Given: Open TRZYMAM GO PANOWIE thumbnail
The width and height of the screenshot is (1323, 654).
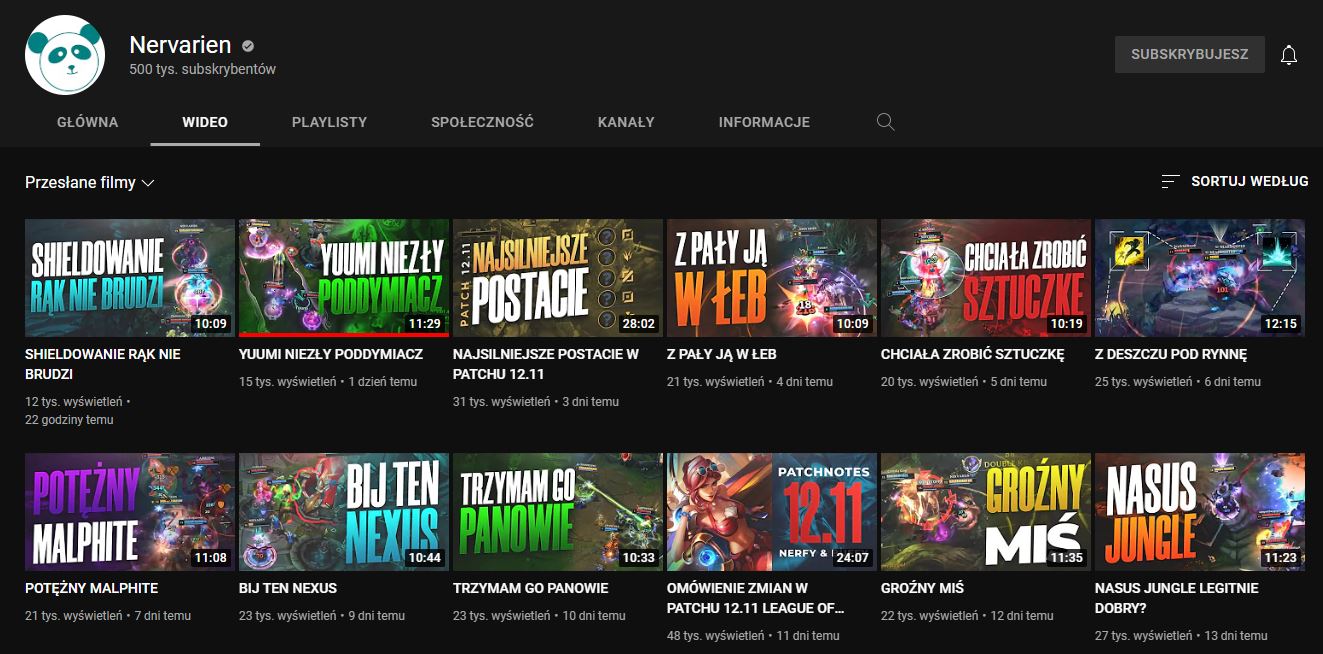Looking at the screenshot, I should click(x=558, y=512).
